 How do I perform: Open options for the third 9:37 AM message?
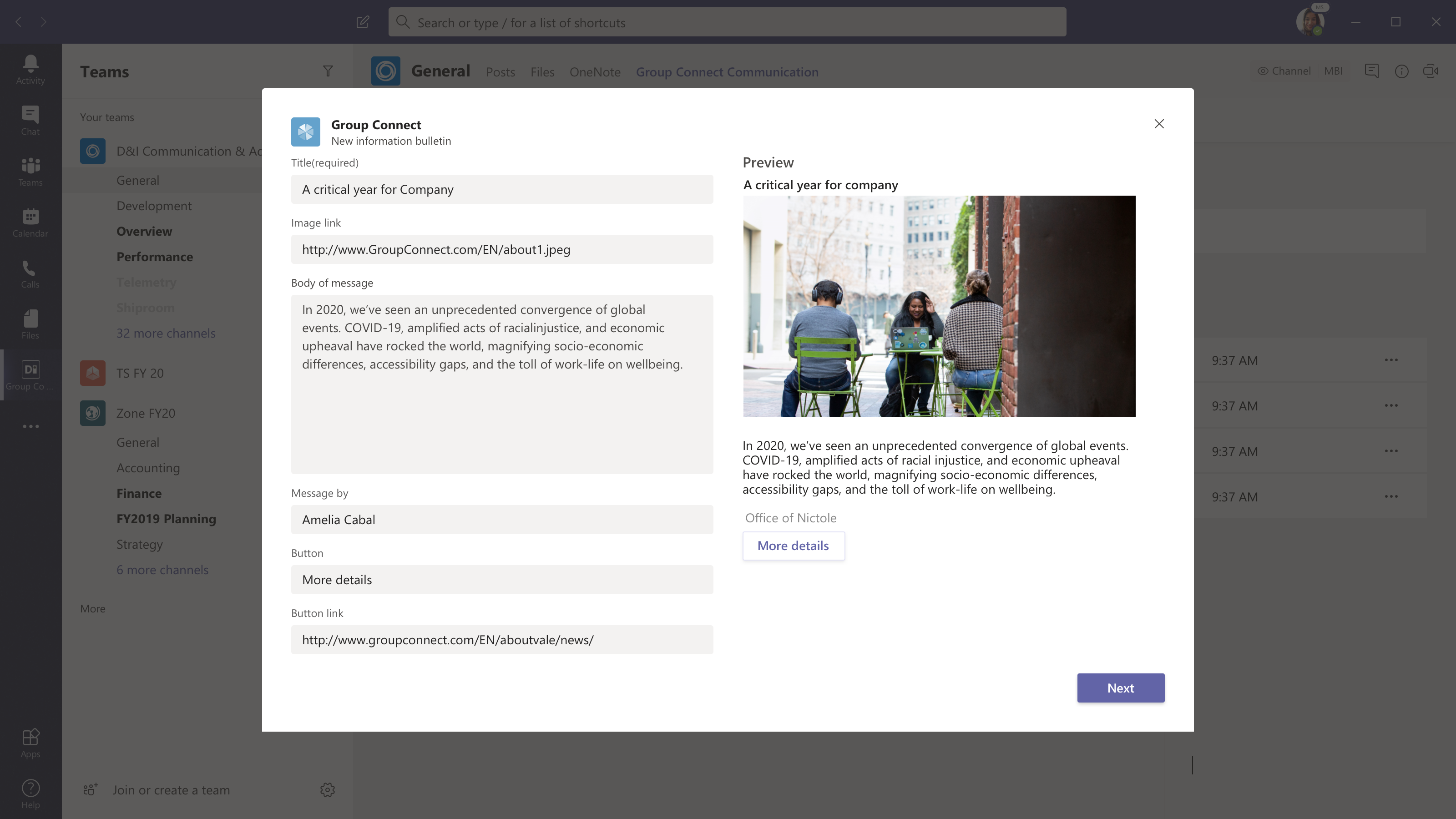coord(1391,451)
